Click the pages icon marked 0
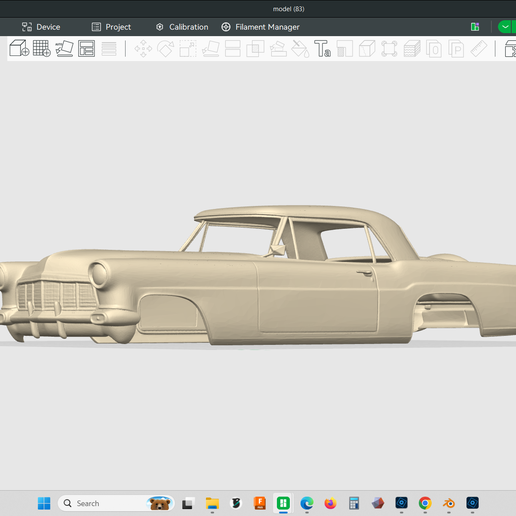The height and width of the screenshot is (516, 516). (434, 49)
